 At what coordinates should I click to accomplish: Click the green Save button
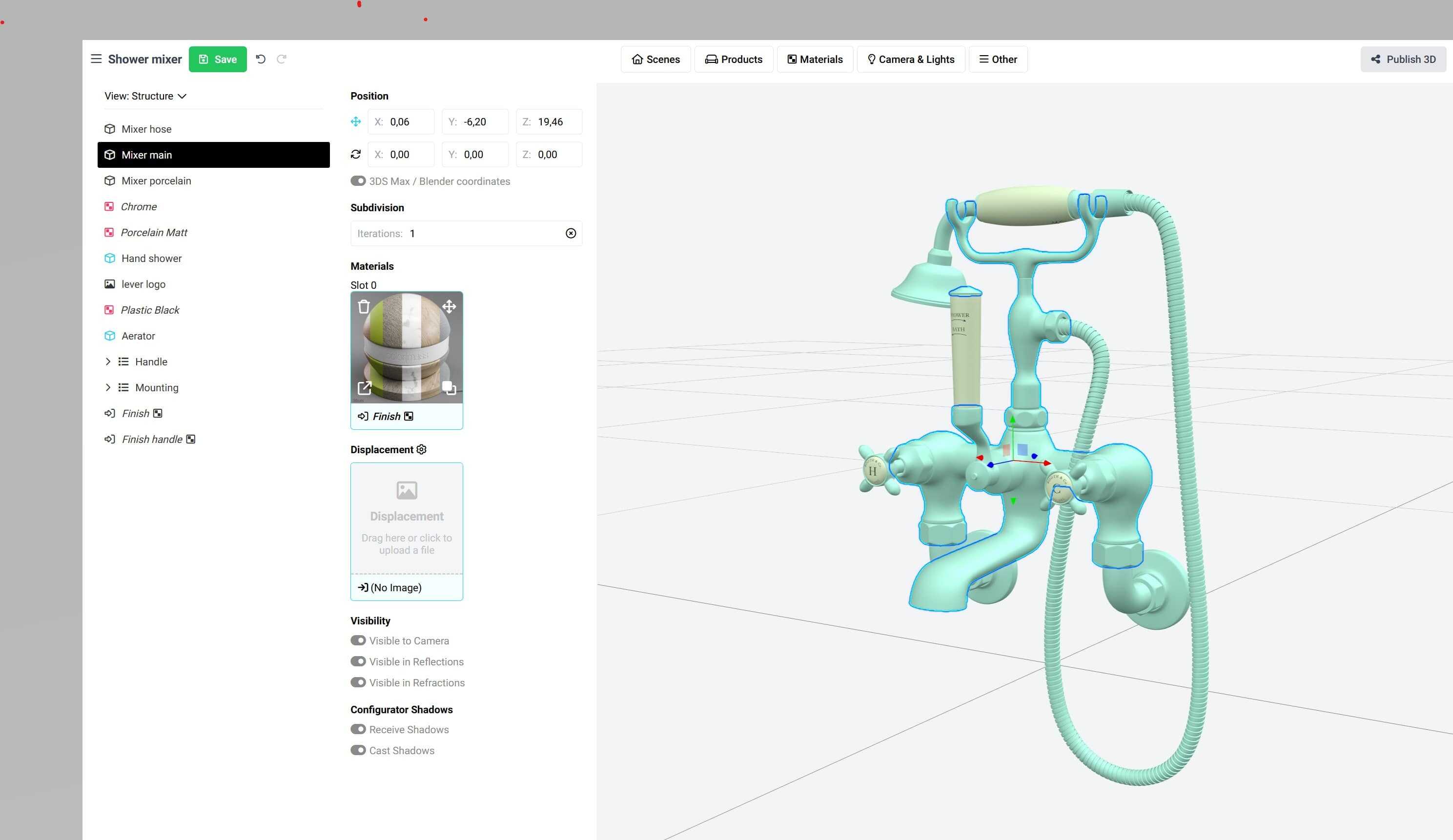click(217, 59)
